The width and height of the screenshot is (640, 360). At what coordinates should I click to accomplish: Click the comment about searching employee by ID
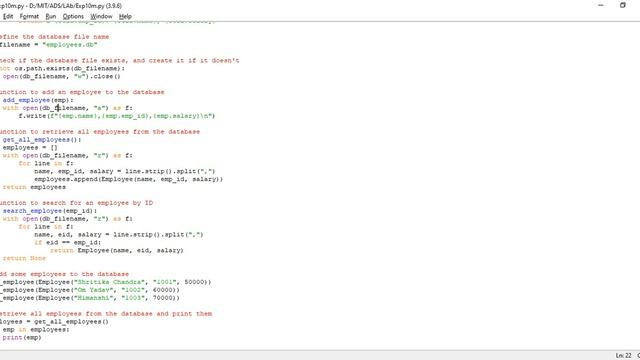[76, 203]
